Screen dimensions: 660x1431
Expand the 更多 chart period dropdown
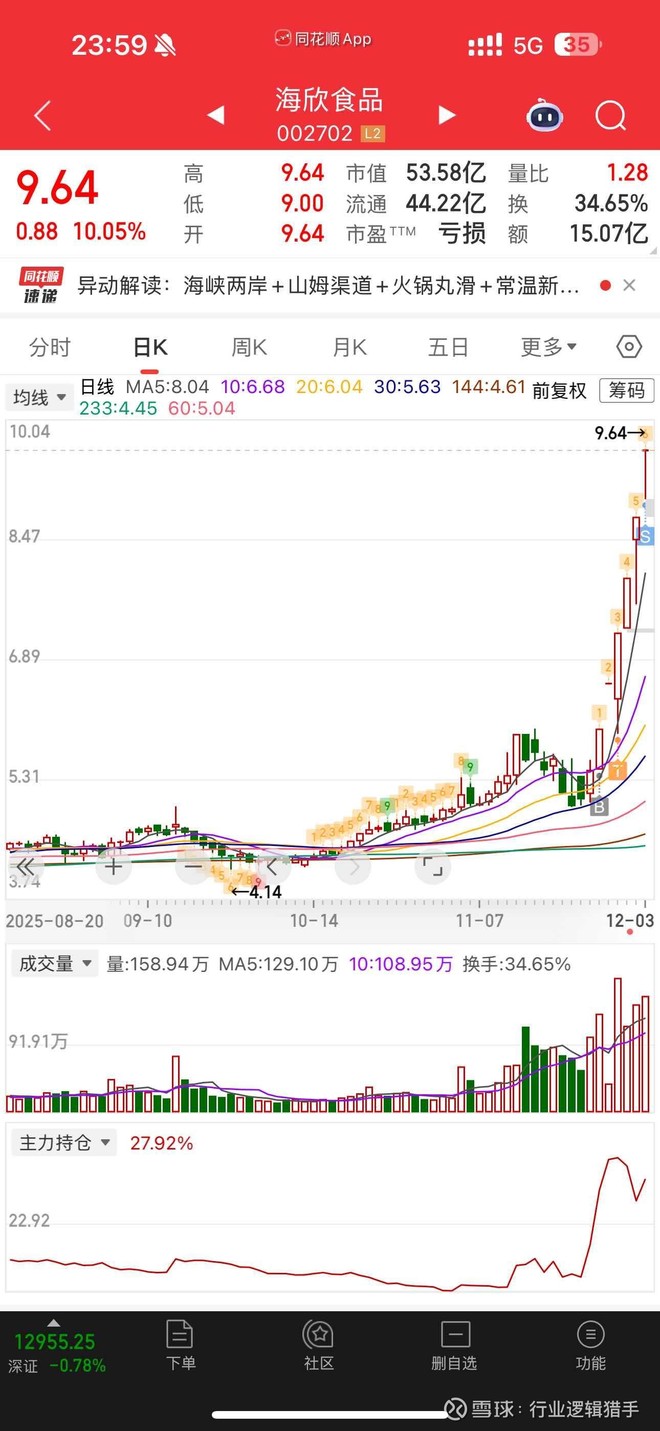(x=549, y=347)
